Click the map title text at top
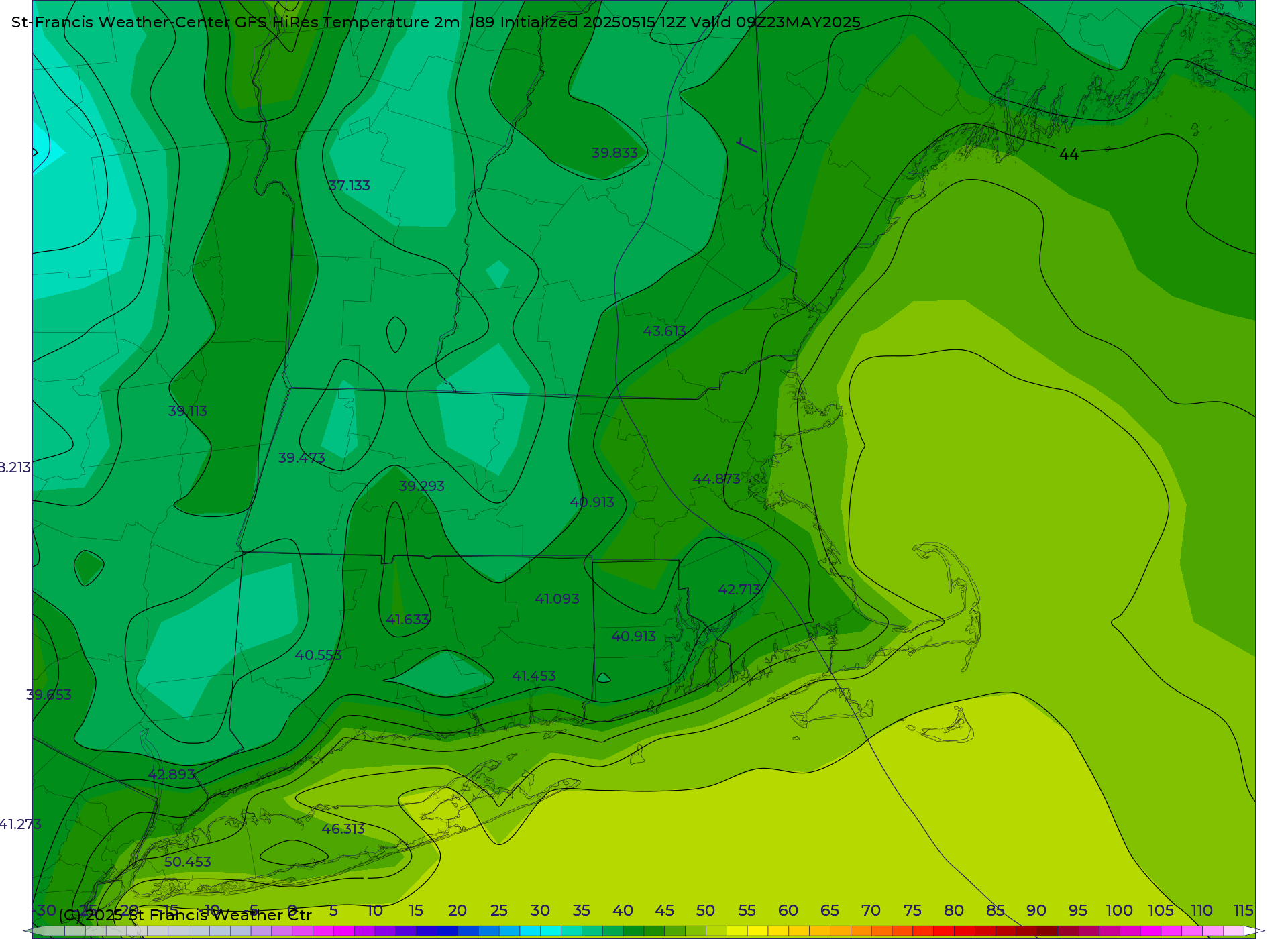Image resolution: width=1288 pixels, height=939 pixels. (x=436, y=22)
